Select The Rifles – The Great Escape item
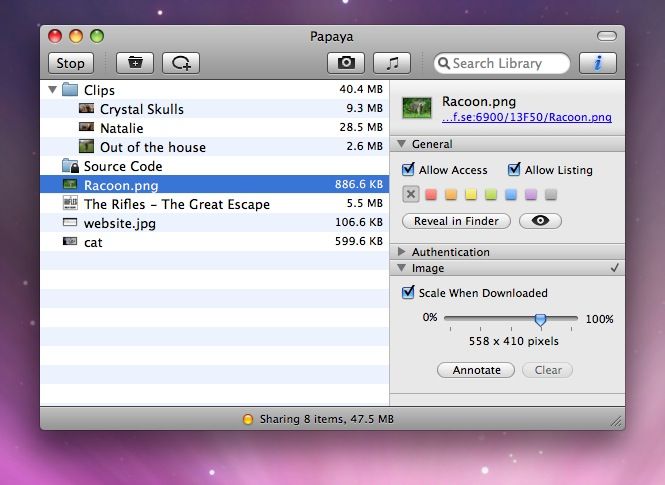This screenshot has height=485, width=665. click(176, 204)
